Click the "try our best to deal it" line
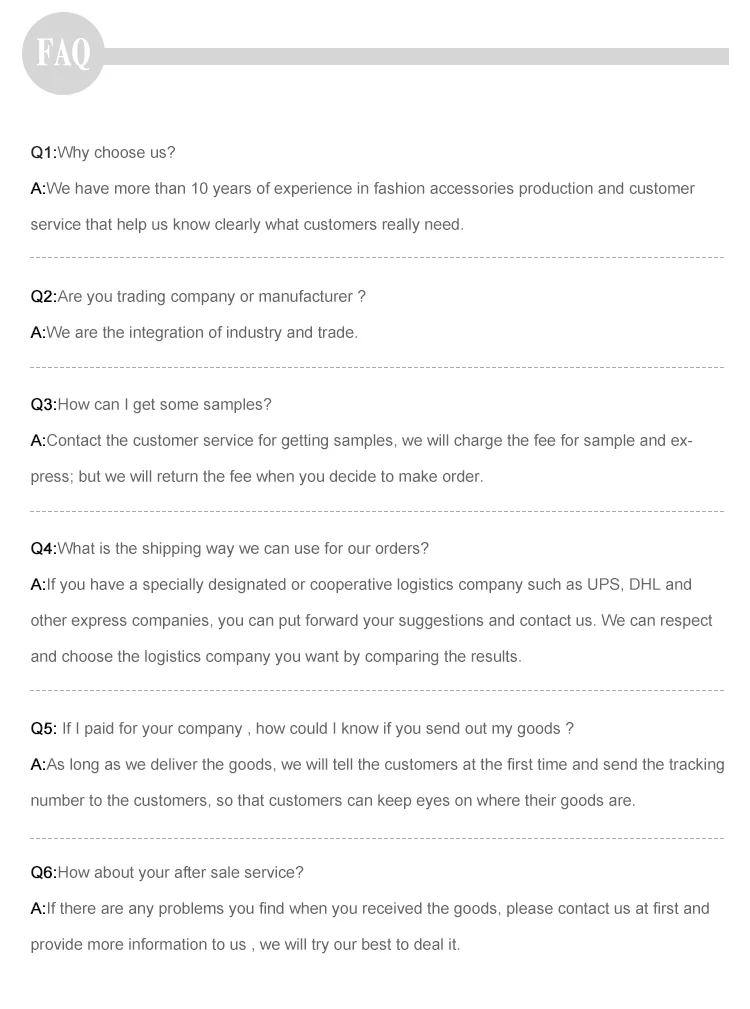The image size is (750, 1009). (x=245, y=945)
